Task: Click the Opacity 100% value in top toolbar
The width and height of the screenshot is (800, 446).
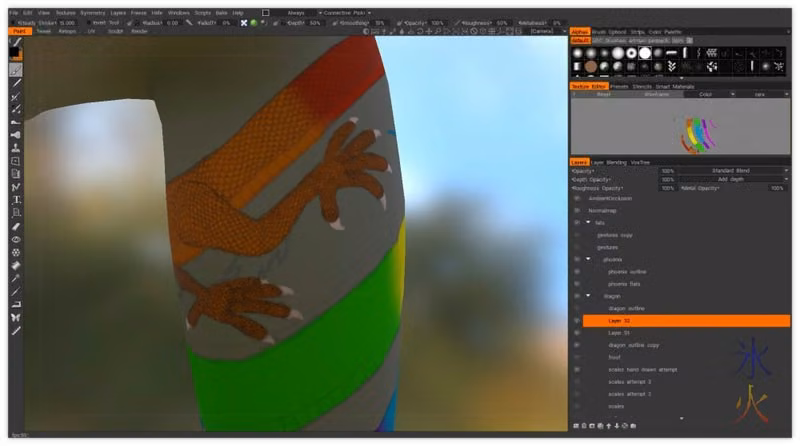Action: (437, 23)
